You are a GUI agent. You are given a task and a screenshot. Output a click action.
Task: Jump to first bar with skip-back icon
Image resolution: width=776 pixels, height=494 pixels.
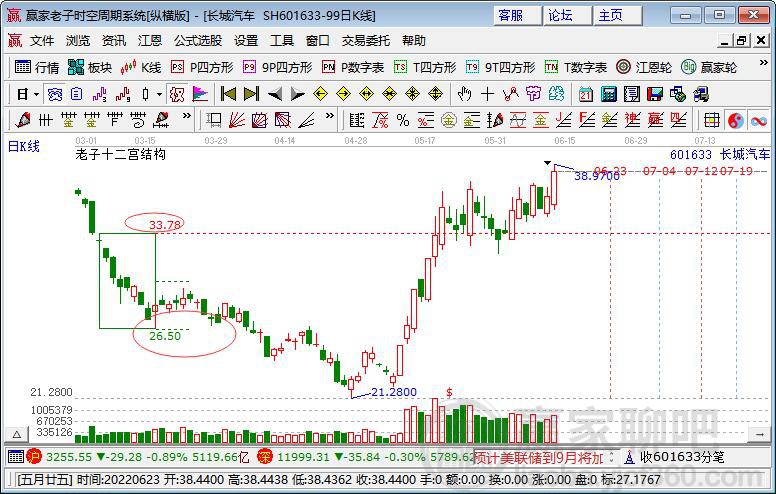[x=228, y=94]
